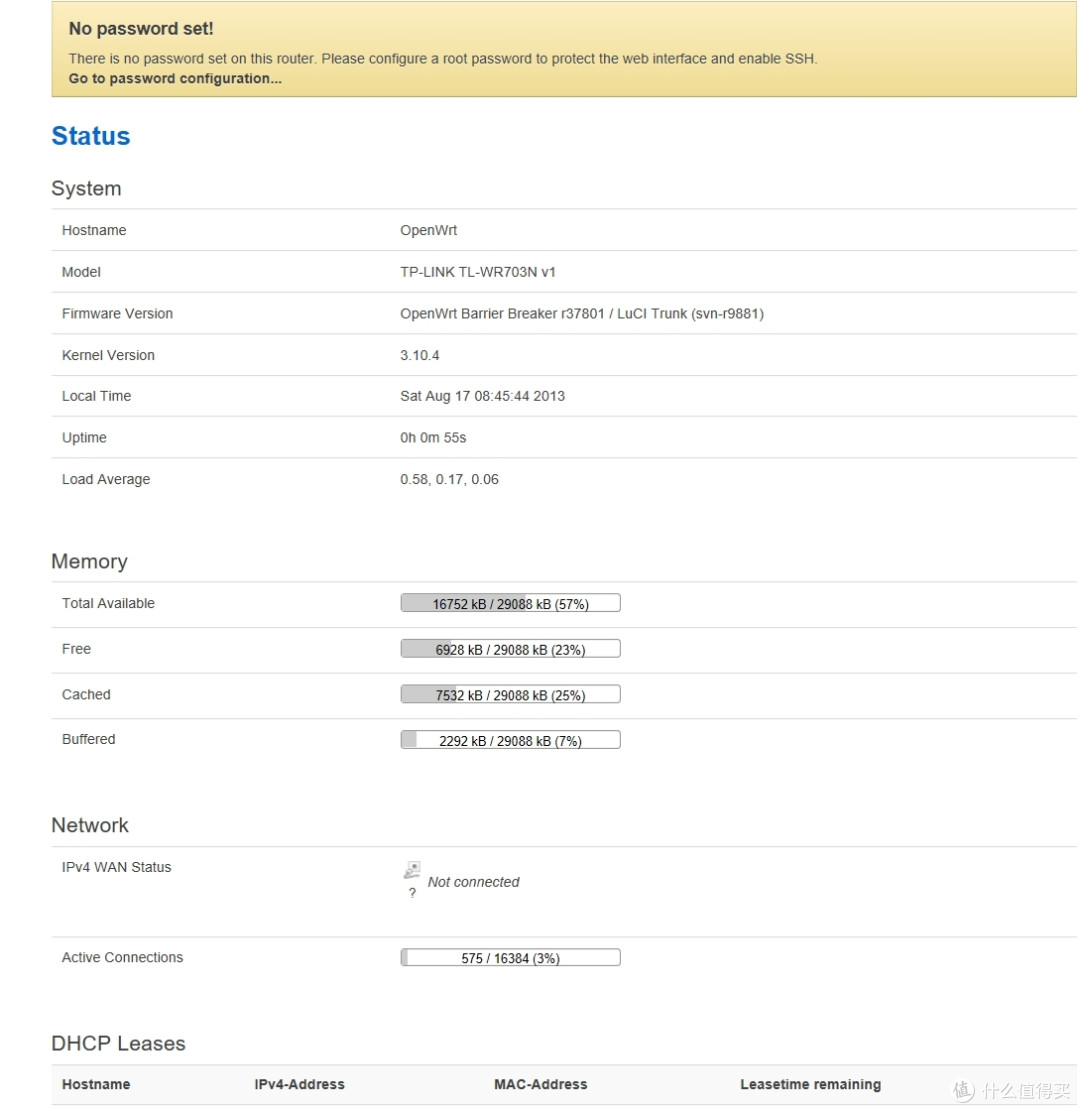The height and width of the screenshot is (1113, 1080).
Task: Select the firmware version Barrier Breaker text
Action: [x=582, y=314]
